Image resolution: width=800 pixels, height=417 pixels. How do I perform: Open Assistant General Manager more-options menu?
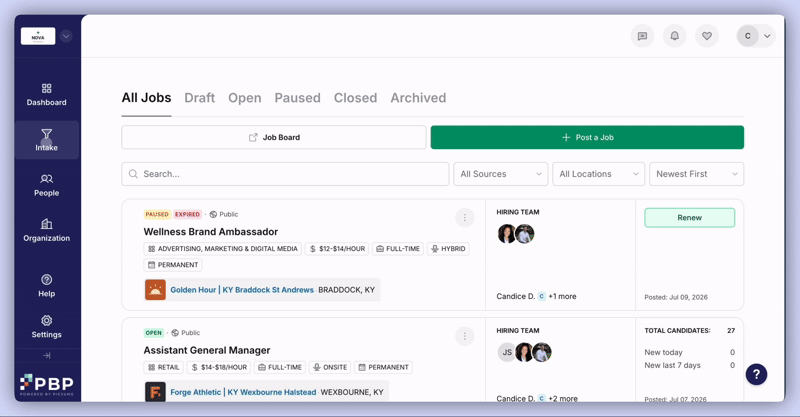464,336
